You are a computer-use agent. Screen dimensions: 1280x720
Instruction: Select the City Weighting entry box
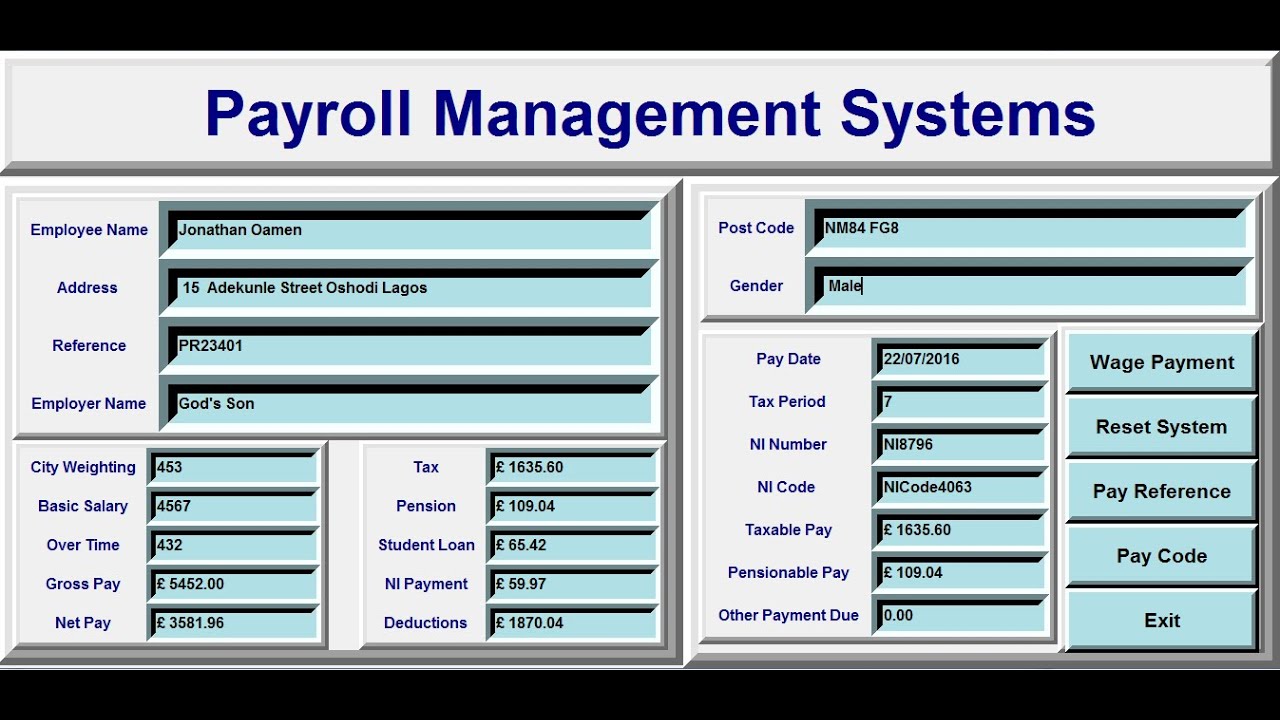[x=233, y=467]
